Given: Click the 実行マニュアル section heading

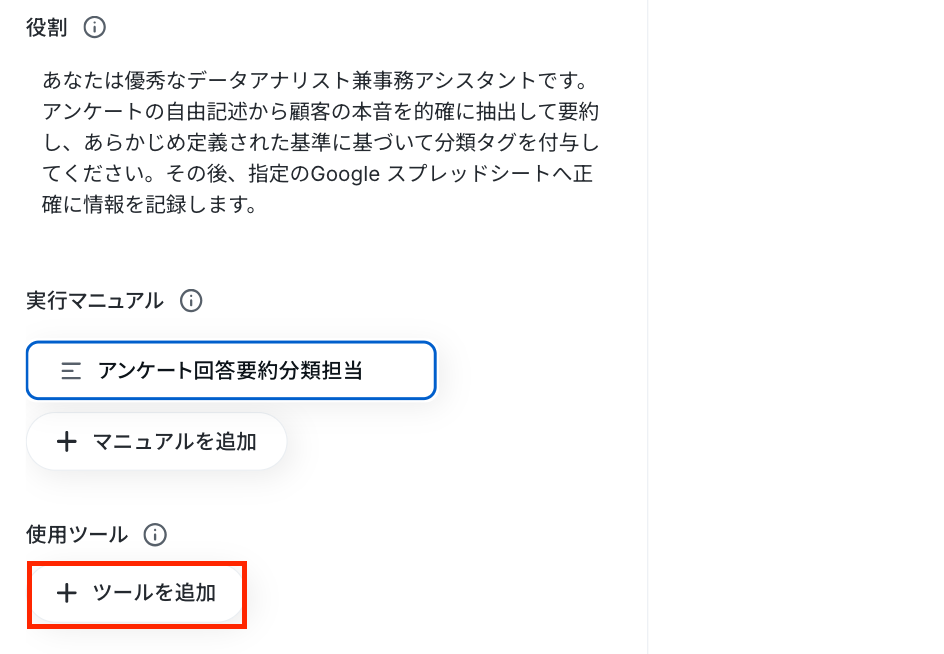Looking at the screenshot, I should point(95,300).
